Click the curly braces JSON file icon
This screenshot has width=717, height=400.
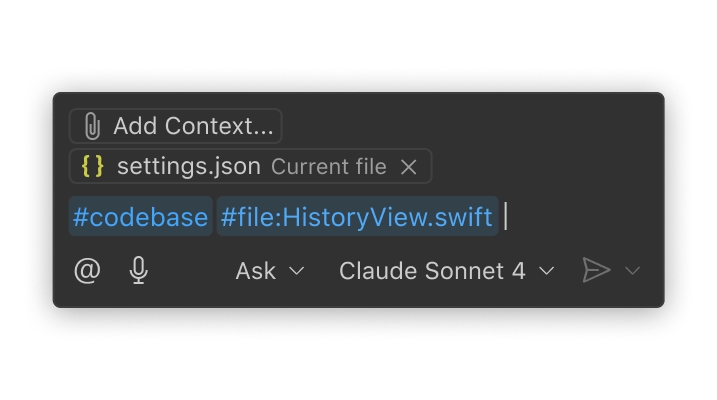point(93,166)
